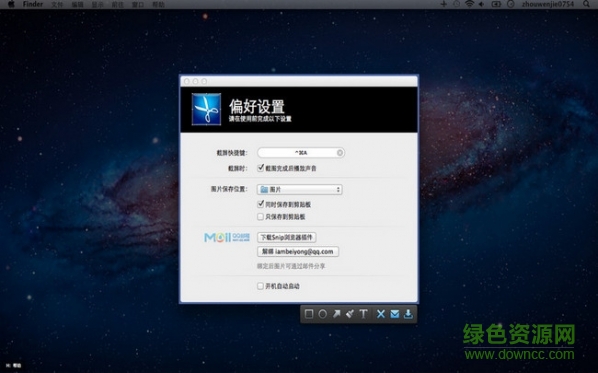Clear the shortcut with the round x icon
The height and width of the screenshot is (373, 598).
tap(339, 153)
